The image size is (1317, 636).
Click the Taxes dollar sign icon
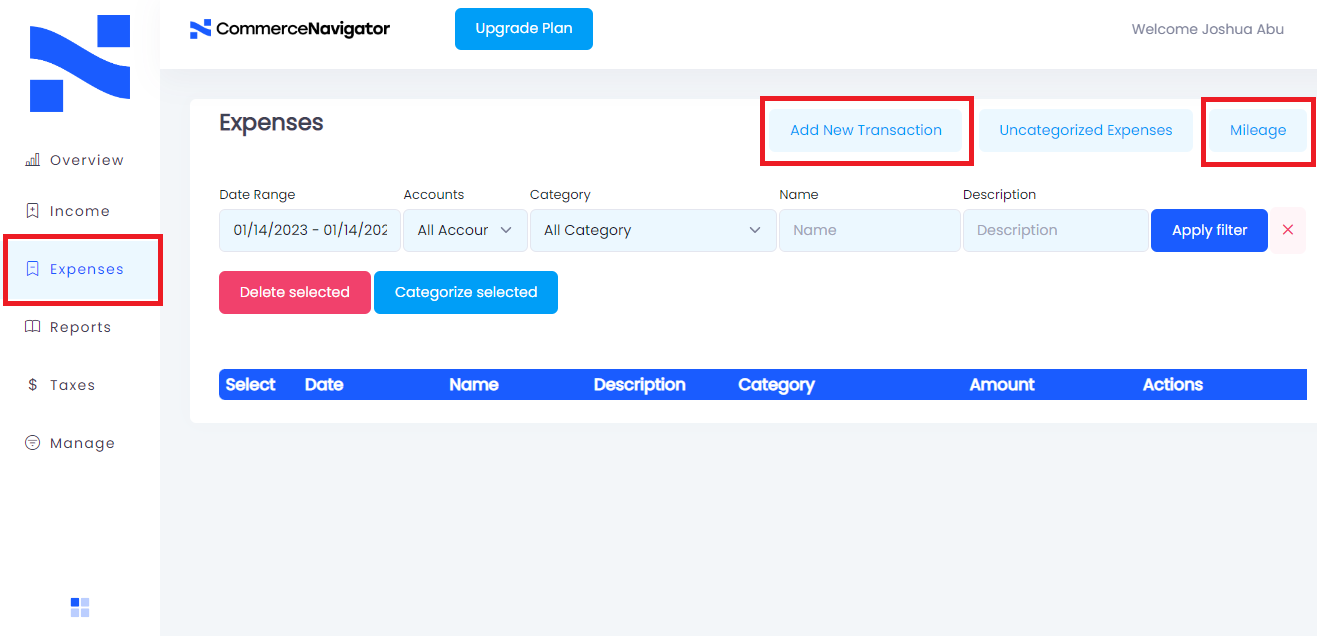point(32,385)
